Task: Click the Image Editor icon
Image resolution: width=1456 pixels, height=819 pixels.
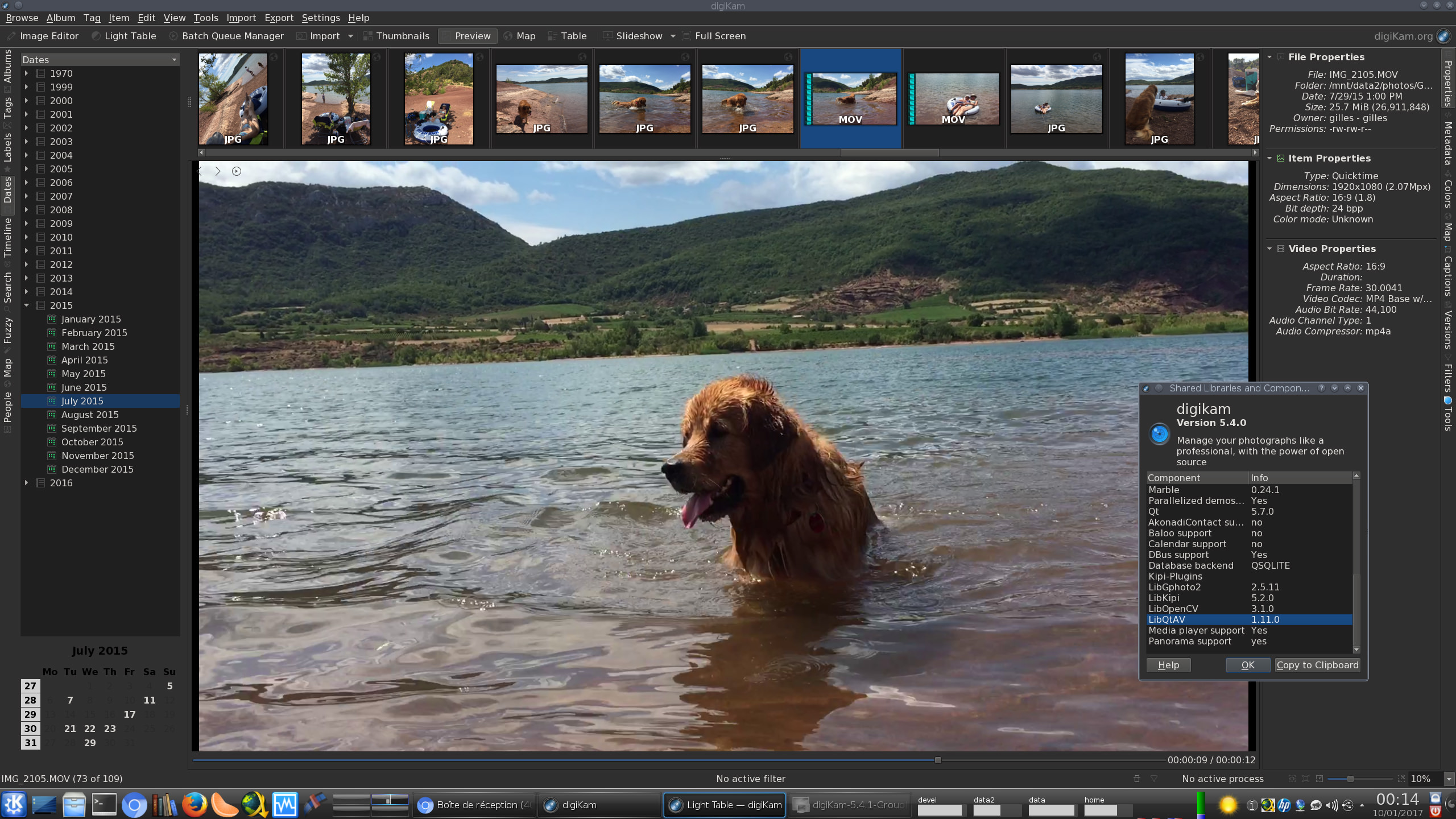Action: 10,35
